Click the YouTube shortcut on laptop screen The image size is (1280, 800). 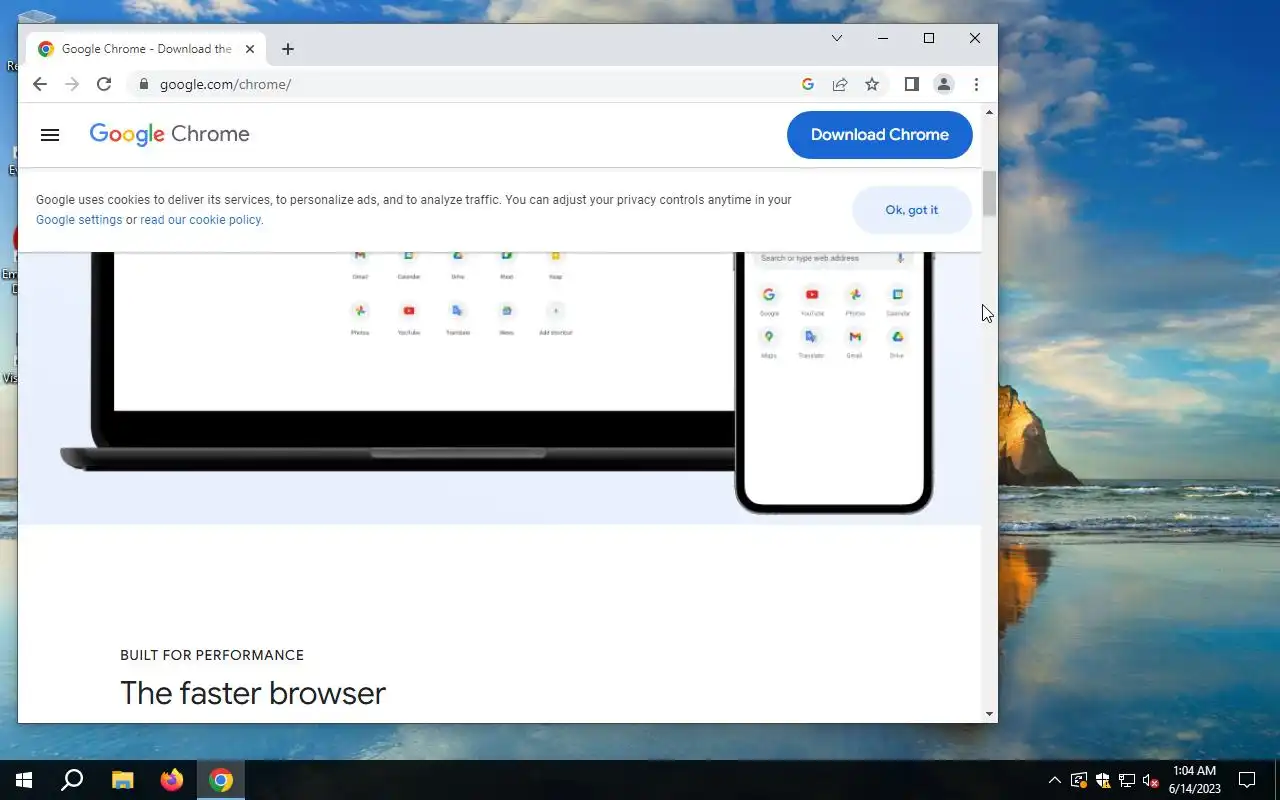click(408, 311)
